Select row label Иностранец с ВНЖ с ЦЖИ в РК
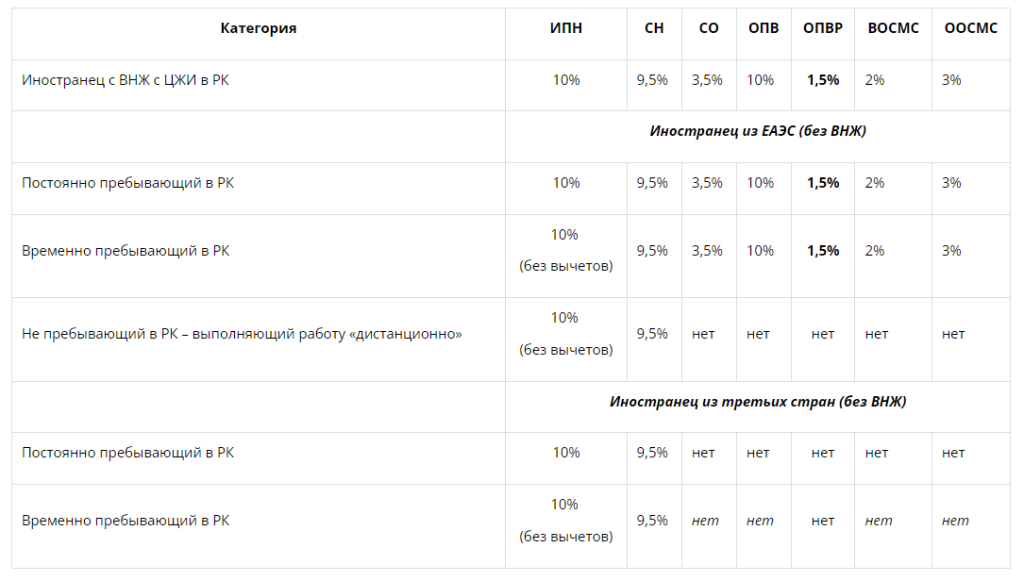1024x581 pixels. [x=125, y=80]
